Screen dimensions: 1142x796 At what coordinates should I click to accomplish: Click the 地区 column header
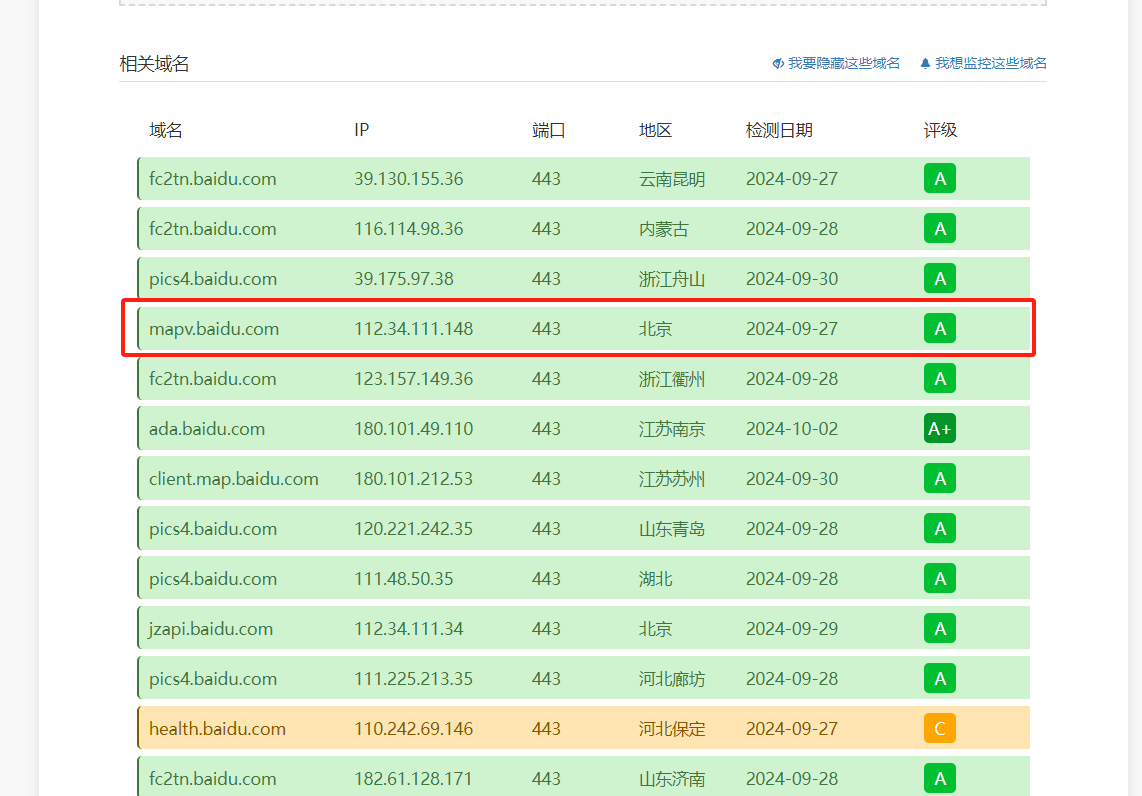655,130
